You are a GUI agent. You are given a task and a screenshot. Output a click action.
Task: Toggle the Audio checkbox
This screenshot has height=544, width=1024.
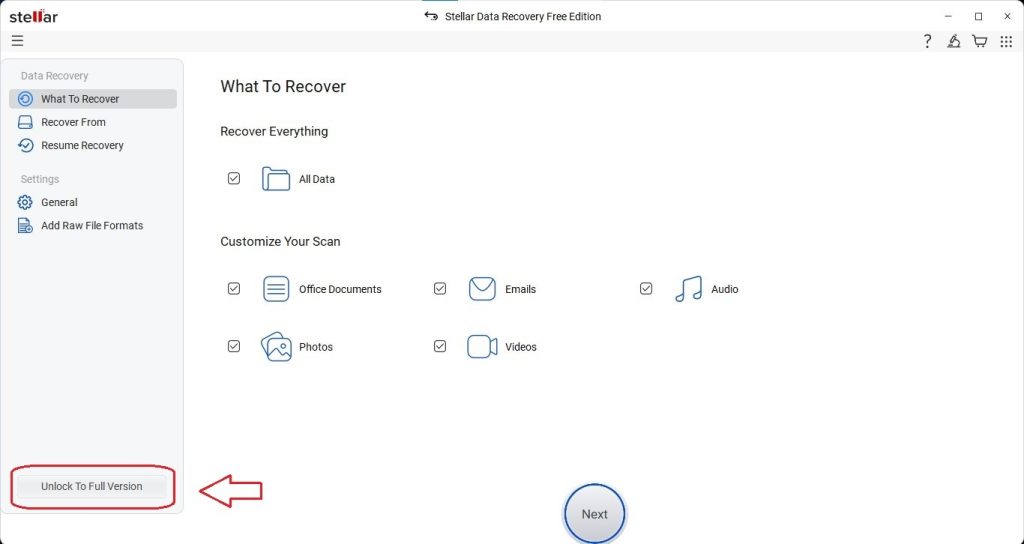pos(646,288)
